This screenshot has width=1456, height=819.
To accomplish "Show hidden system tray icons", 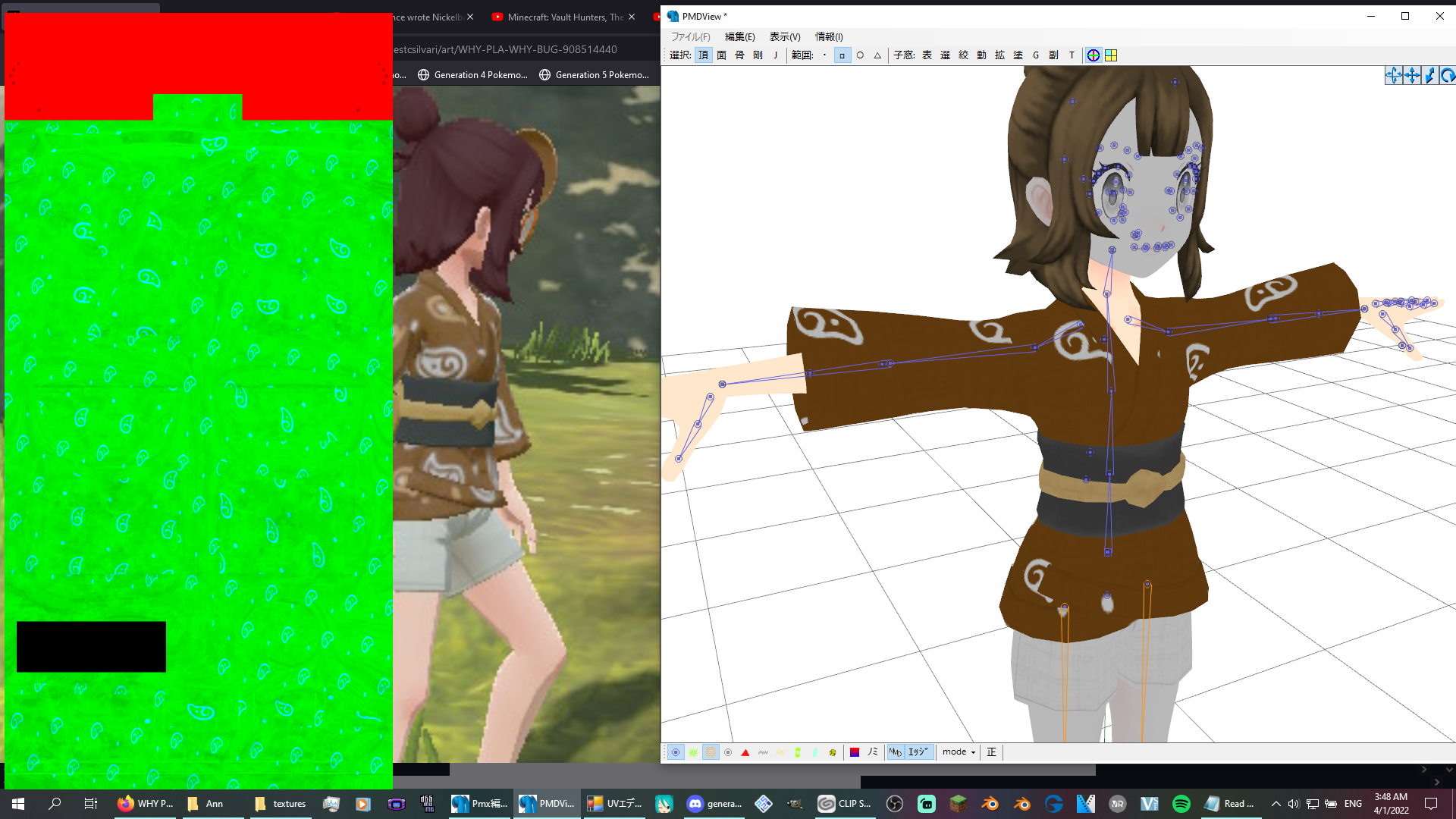I will click(x=1276, y=804).
